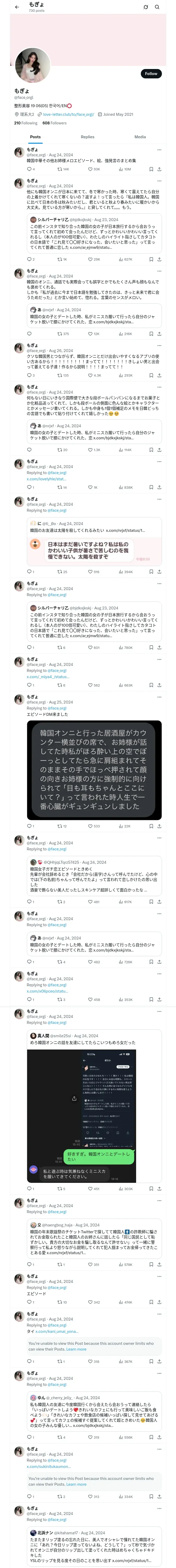Screen dimensions: 176x1568
Task: Open the quoted post by シルバーチャリ乙 from Aug 23
Action: coord(94,234)
